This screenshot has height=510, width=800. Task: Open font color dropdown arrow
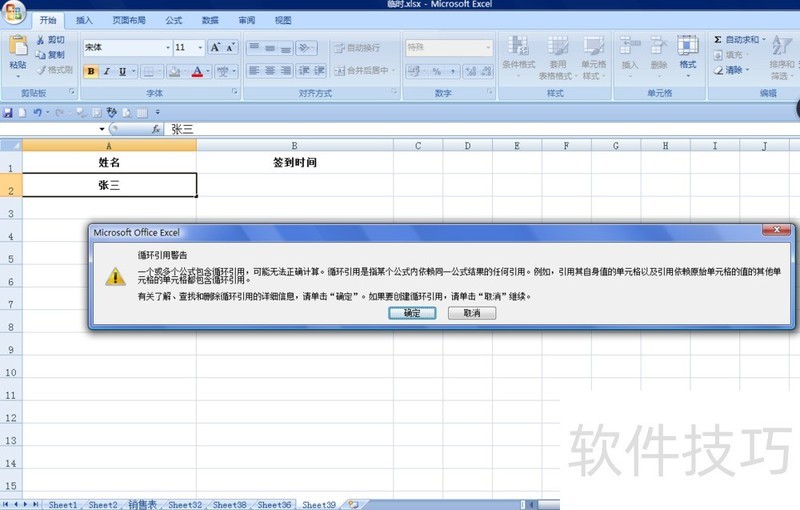click(208, 71)
